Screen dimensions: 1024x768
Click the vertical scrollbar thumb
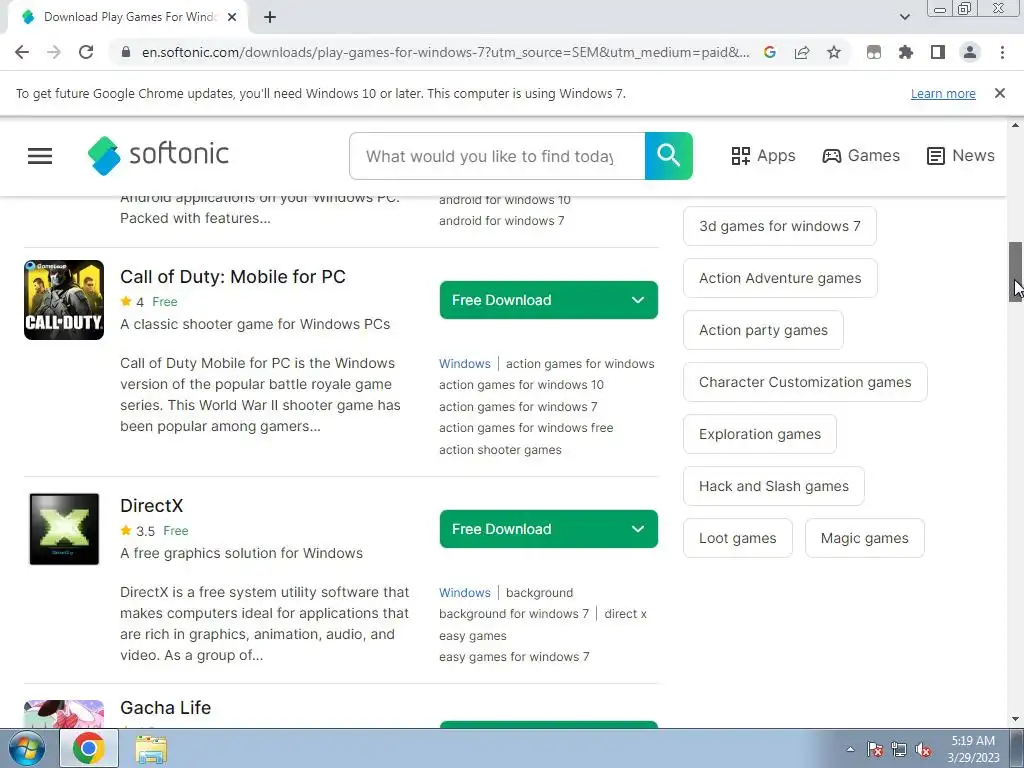tap(1016, 272)
